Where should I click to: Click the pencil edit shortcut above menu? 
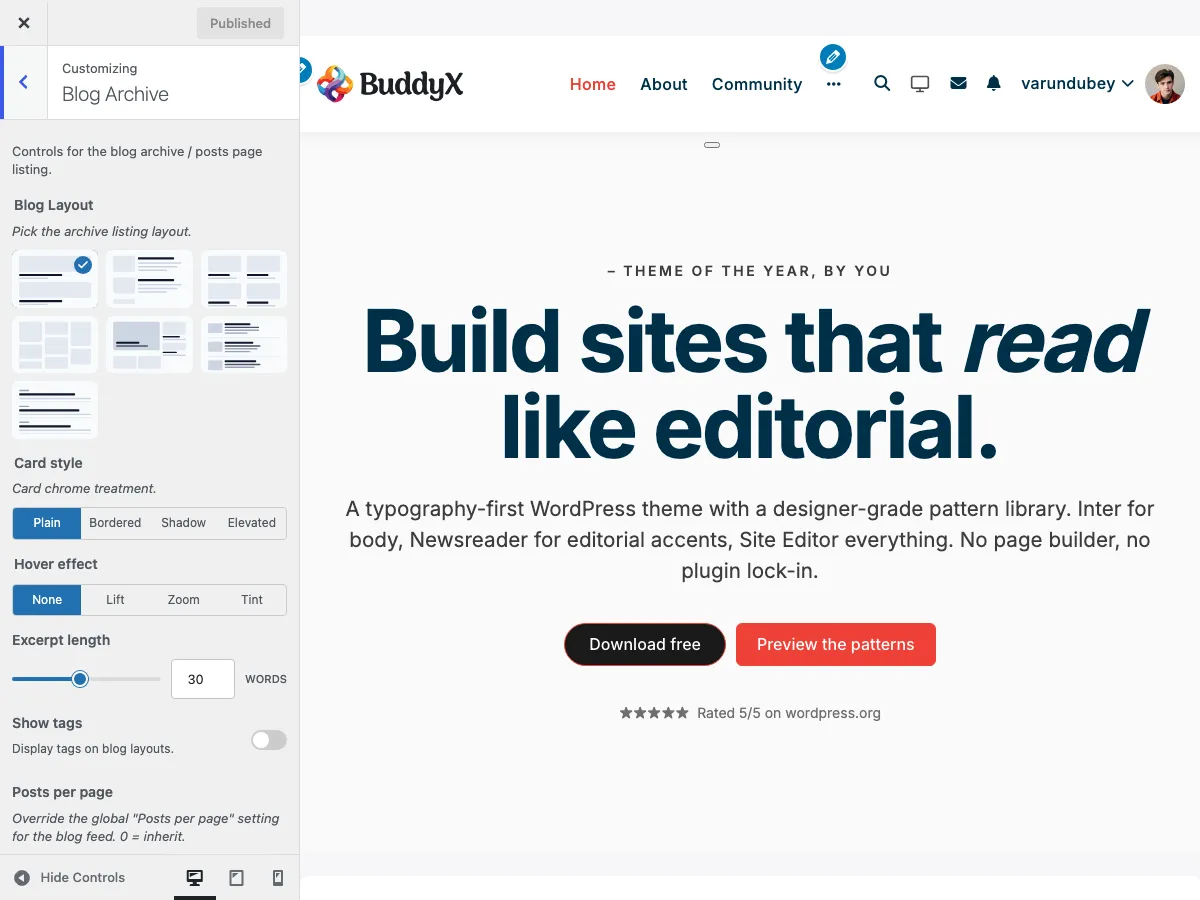pos(832,57)
